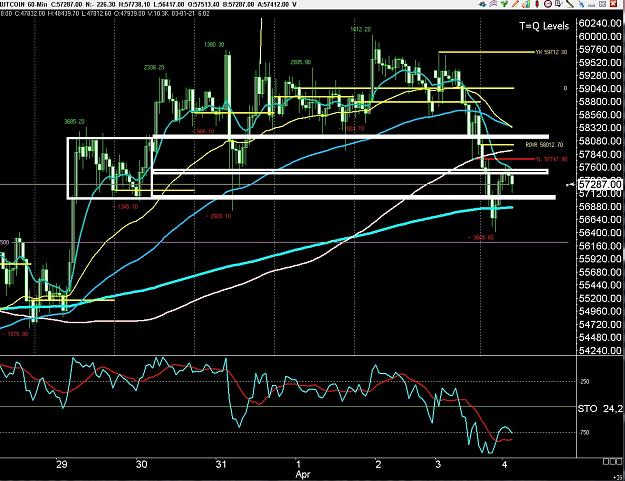Click the date label 2 on the time axis
Screen dimensions: 625x481
[x=378, y=465]
